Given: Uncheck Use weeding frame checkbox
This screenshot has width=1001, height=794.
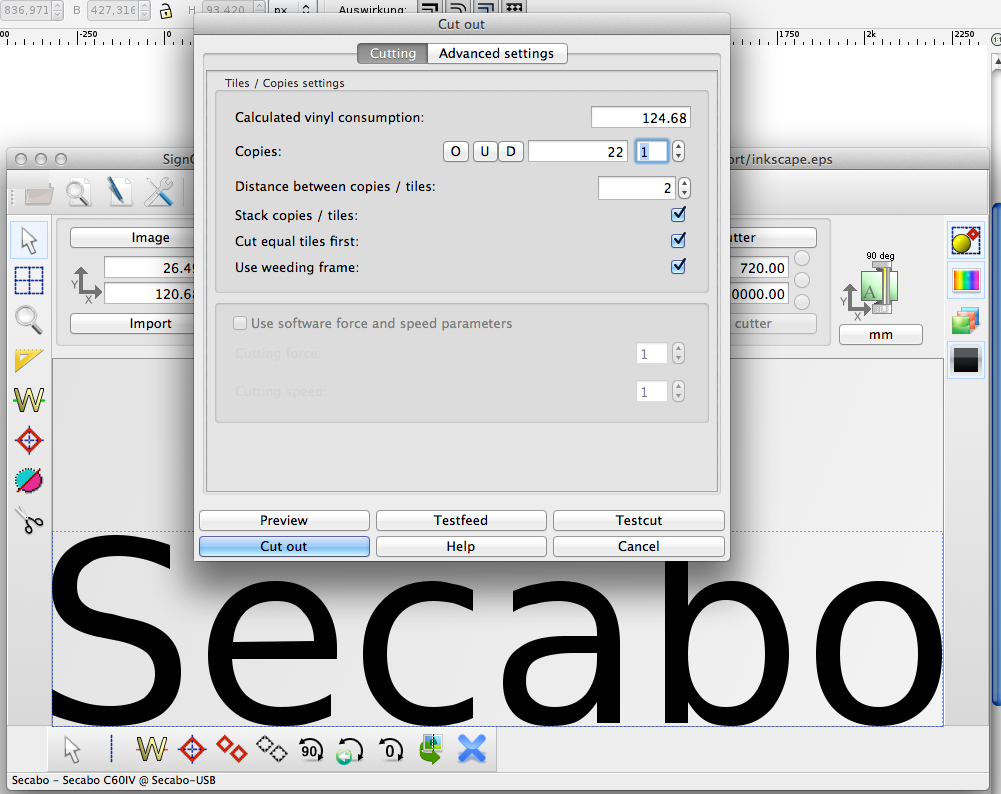Looking at the screenshot, I should 679,266.
